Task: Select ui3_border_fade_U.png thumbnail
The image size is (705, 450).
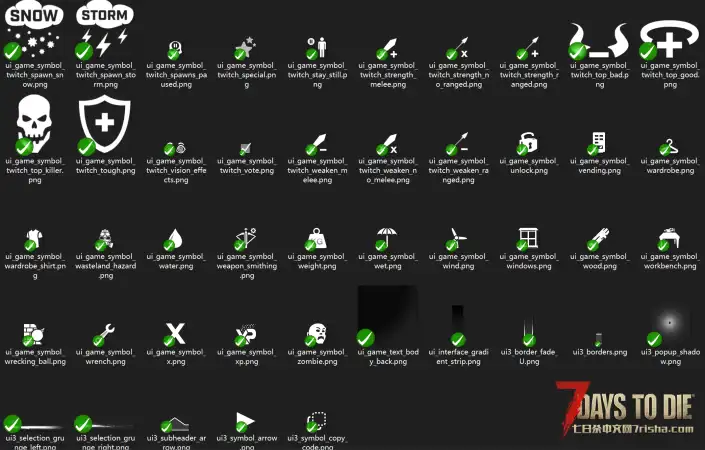Action: [x=529, y=333]
